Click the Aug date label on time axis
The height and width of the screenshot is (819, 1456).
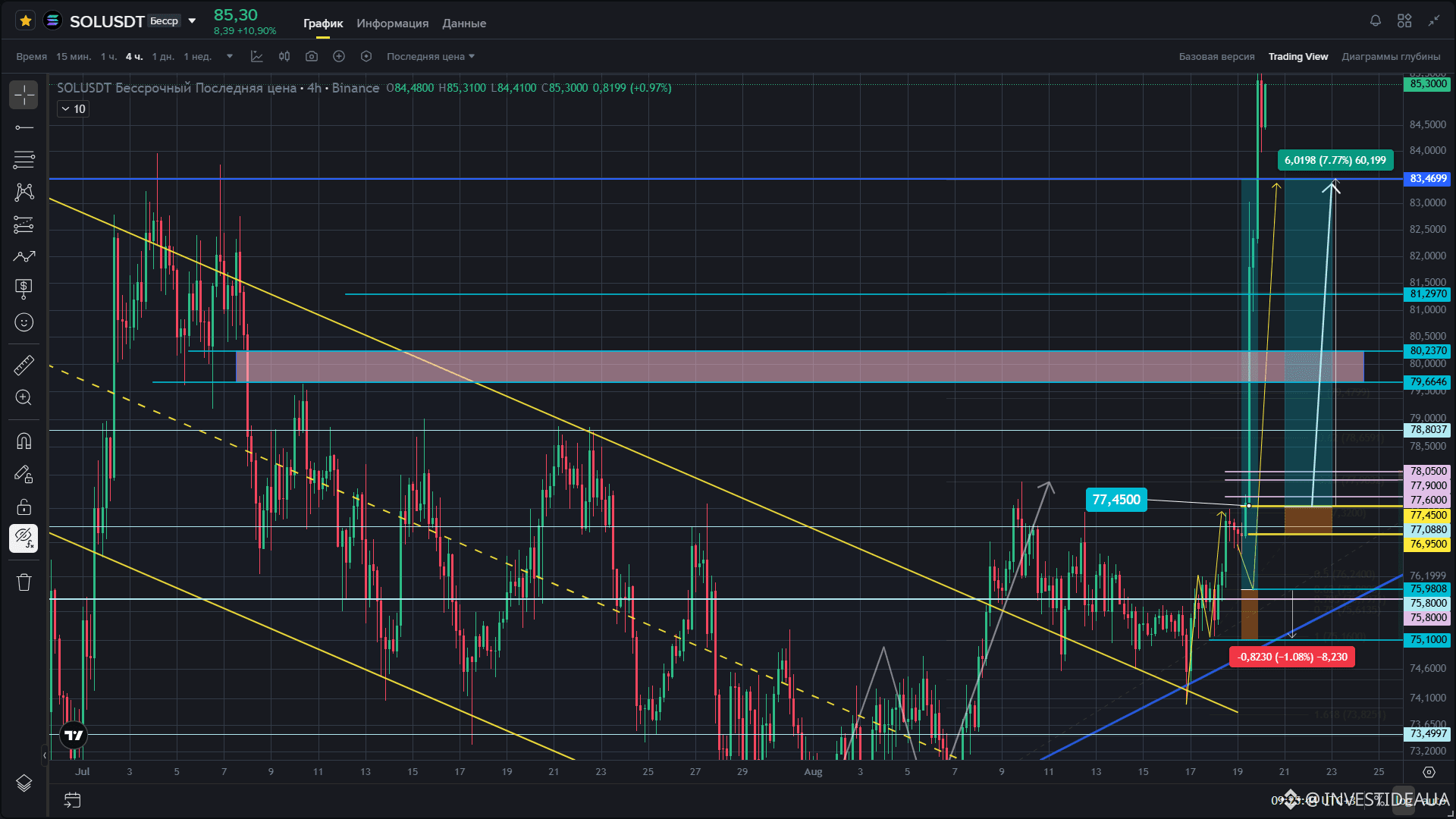coord(813,772)
